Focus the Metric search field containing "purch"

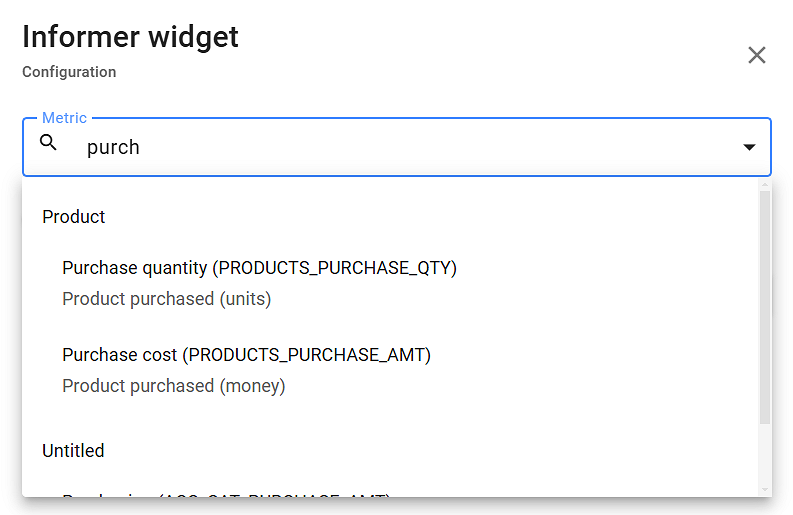coord(400,148)
